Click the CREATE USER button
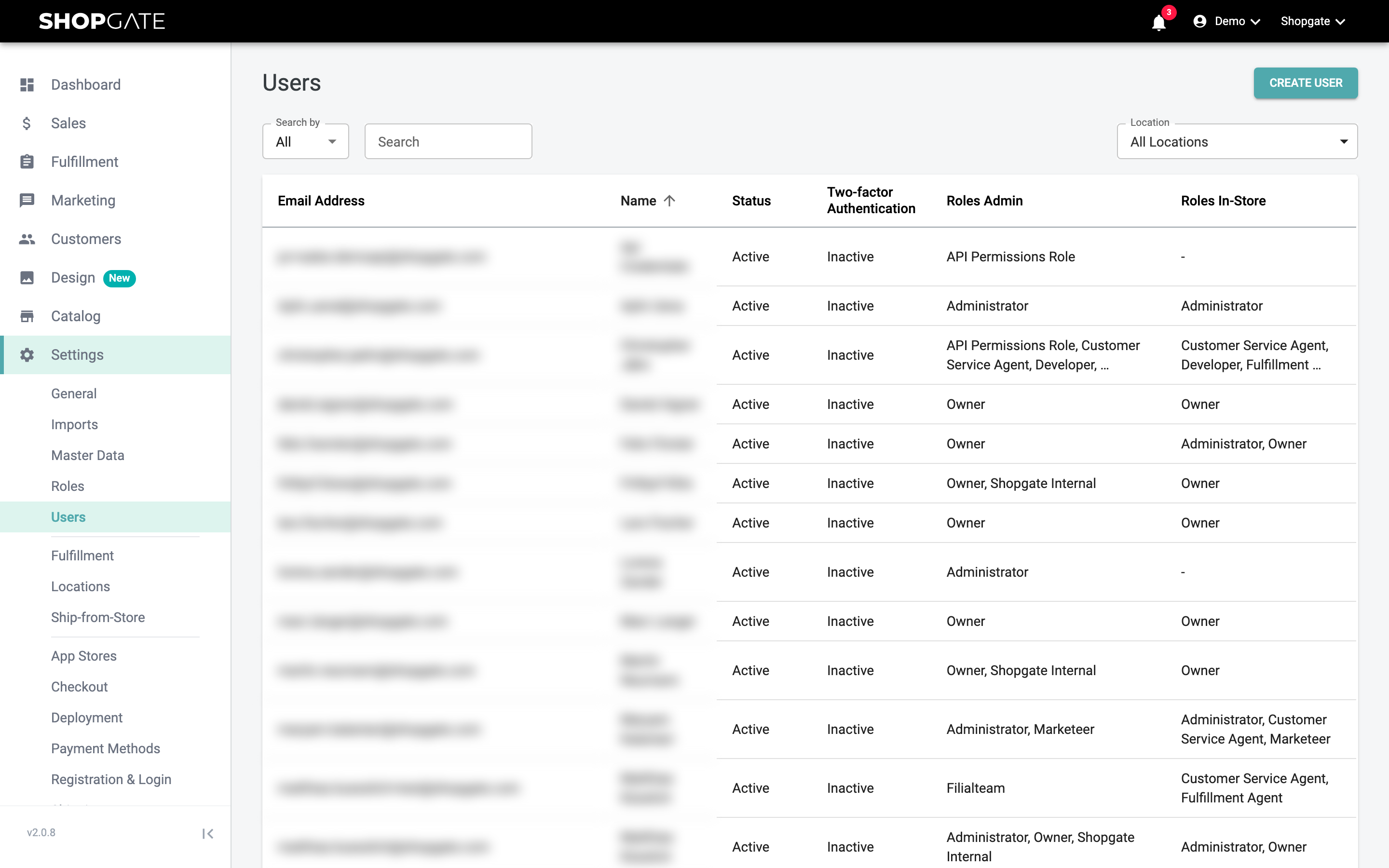This screenshot has height=868, width=1389. point(1305,82)
